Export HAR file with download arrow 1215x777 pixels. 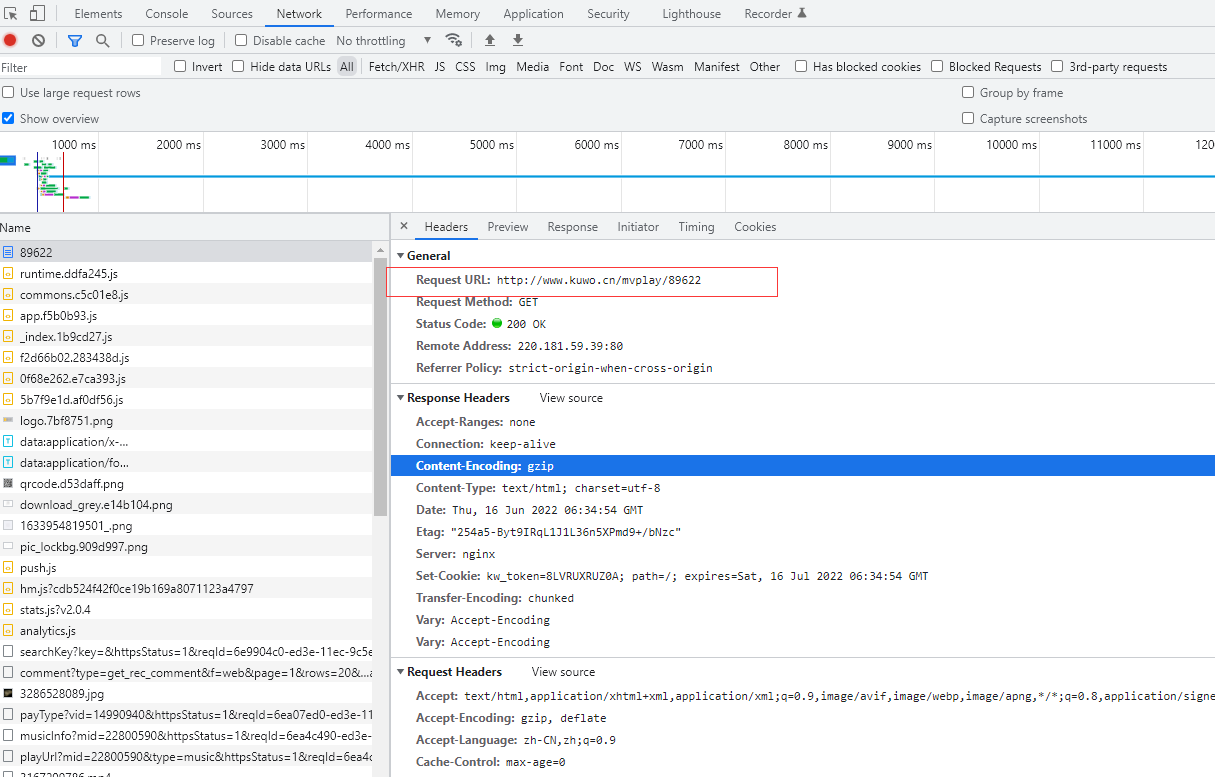click(x=518, y=40)
